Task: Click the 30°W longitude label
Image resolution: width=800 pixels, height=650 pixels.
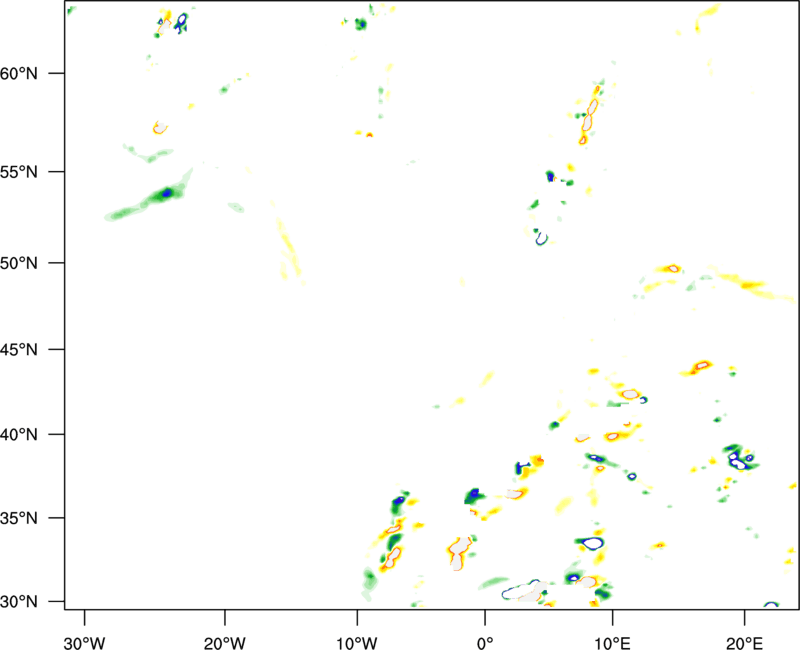Action: (x=84, y=643)
